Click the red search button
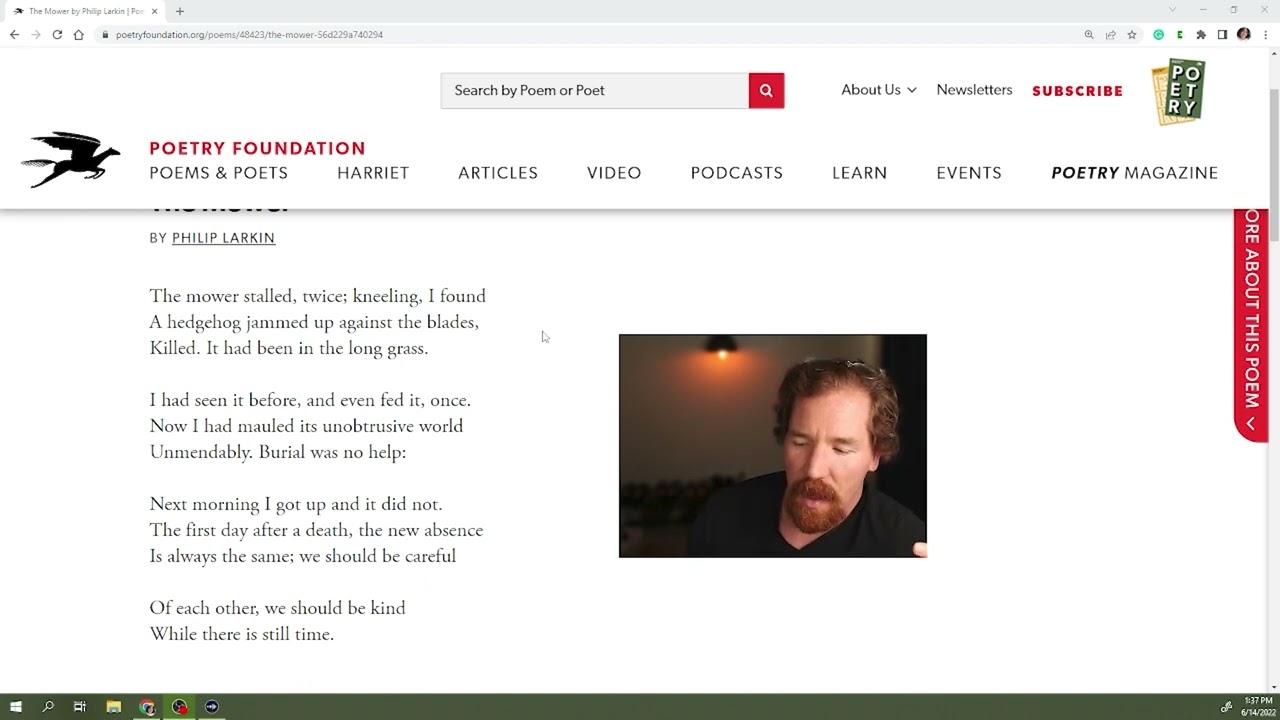This screenshot has height=720, width=1280. [766, 90]
